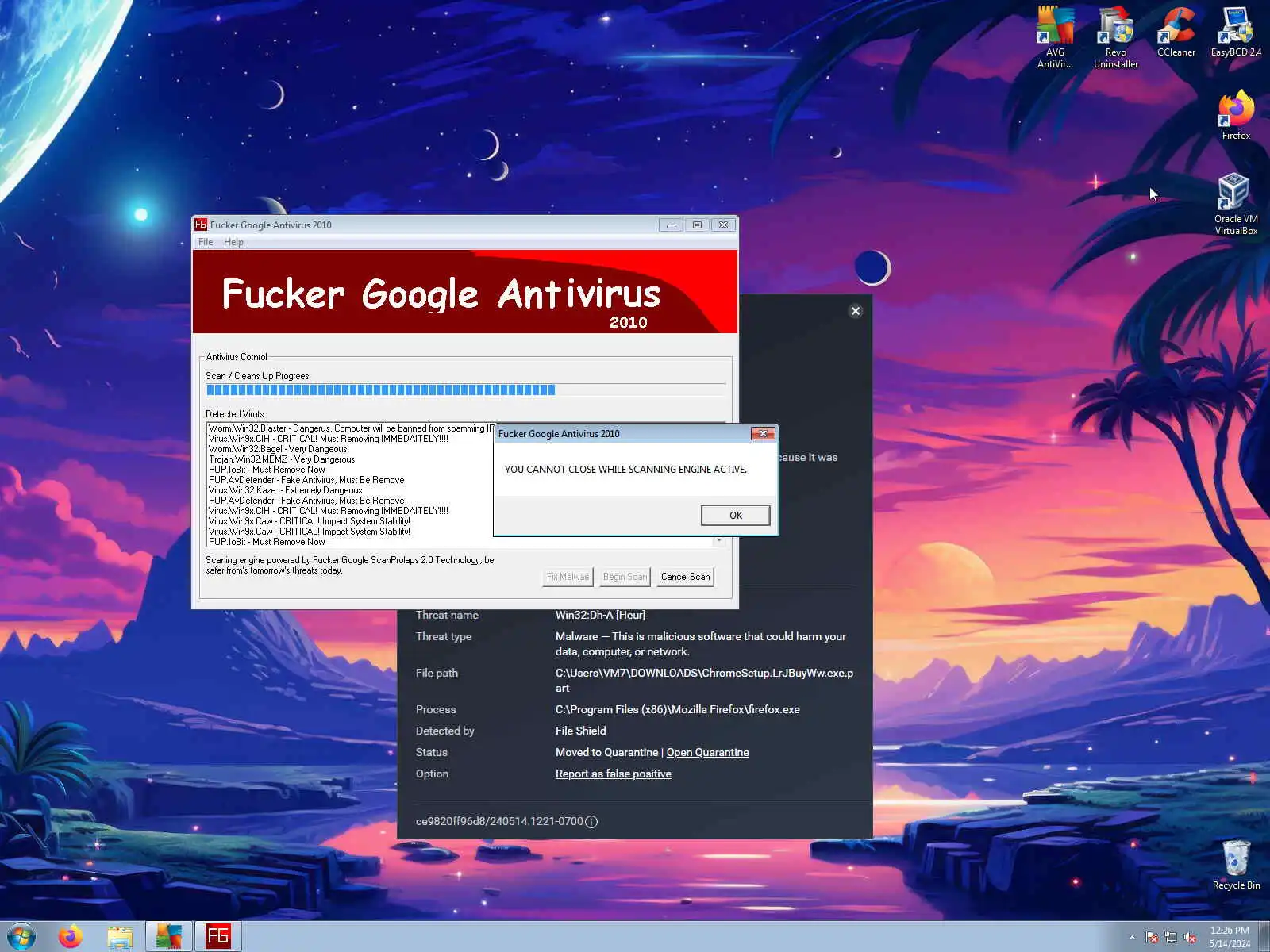The image size is (1270, 952).
Task: Click the disabled Fix Malware button
Action: coord(568,577)
